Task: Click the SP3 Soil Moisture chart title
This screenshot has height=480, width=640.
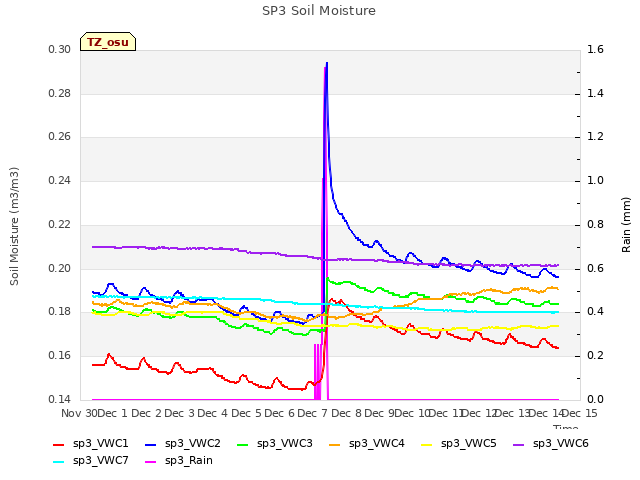Action: pos(319,11)
